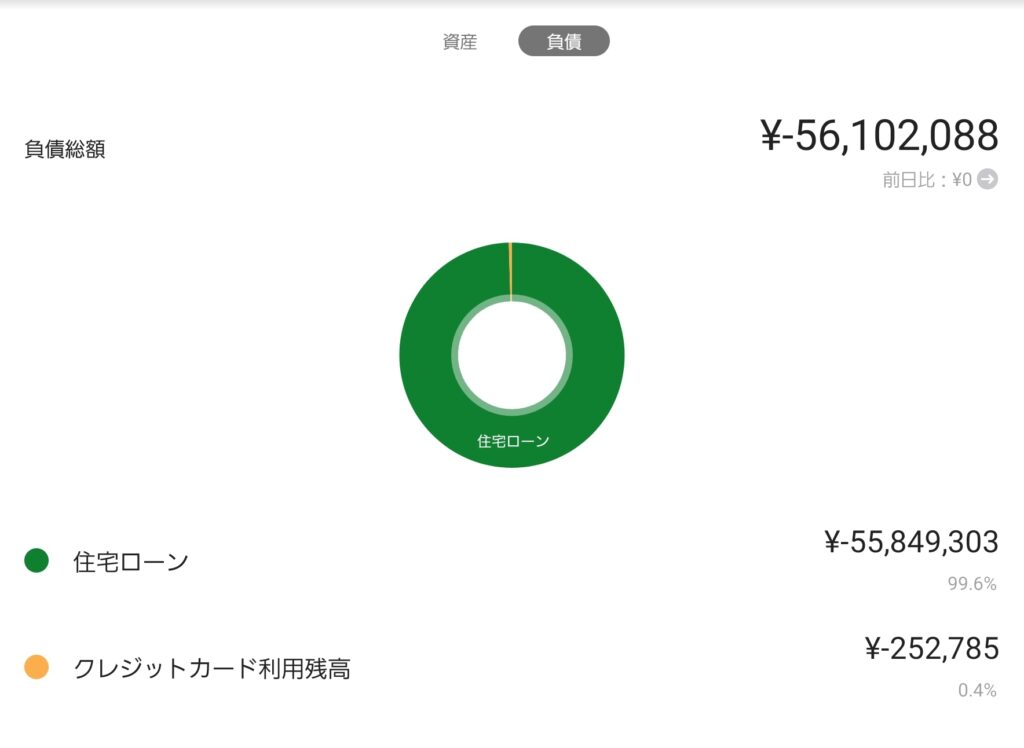Click the orange credit card legend dot
The width and height of the screenshot is (1024, 748).
click(36, 667)
